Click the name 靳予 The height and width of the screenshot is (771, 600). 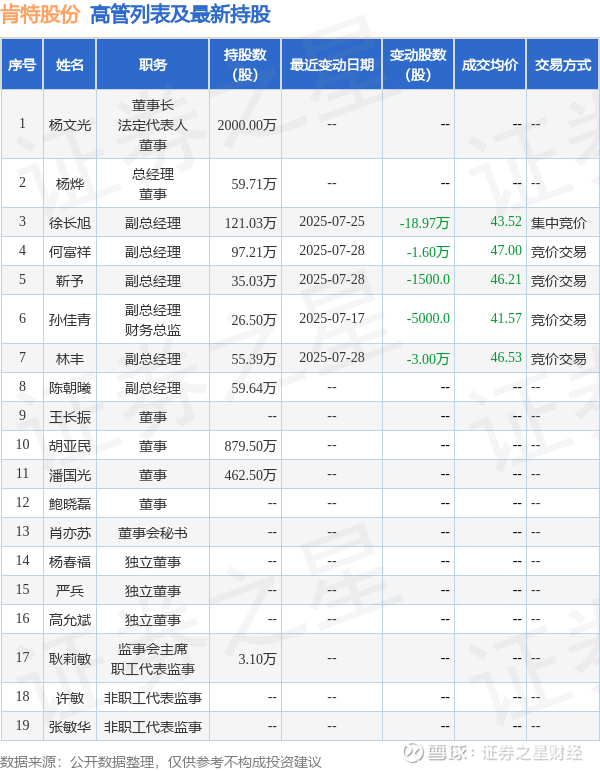tap(70, 281)
